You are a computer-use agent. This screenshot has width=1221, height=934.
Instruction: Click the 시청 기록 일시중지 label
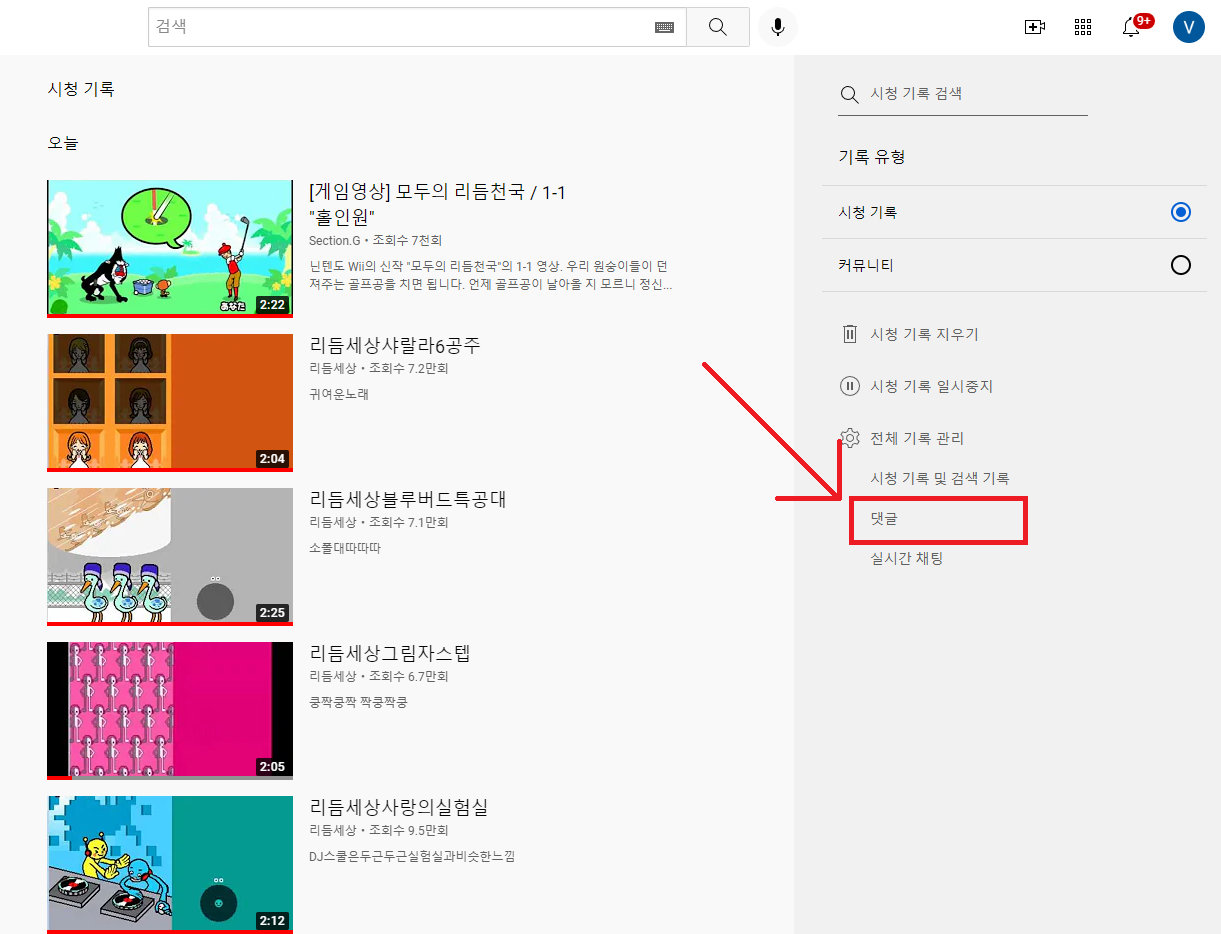[x=931, y=386]
